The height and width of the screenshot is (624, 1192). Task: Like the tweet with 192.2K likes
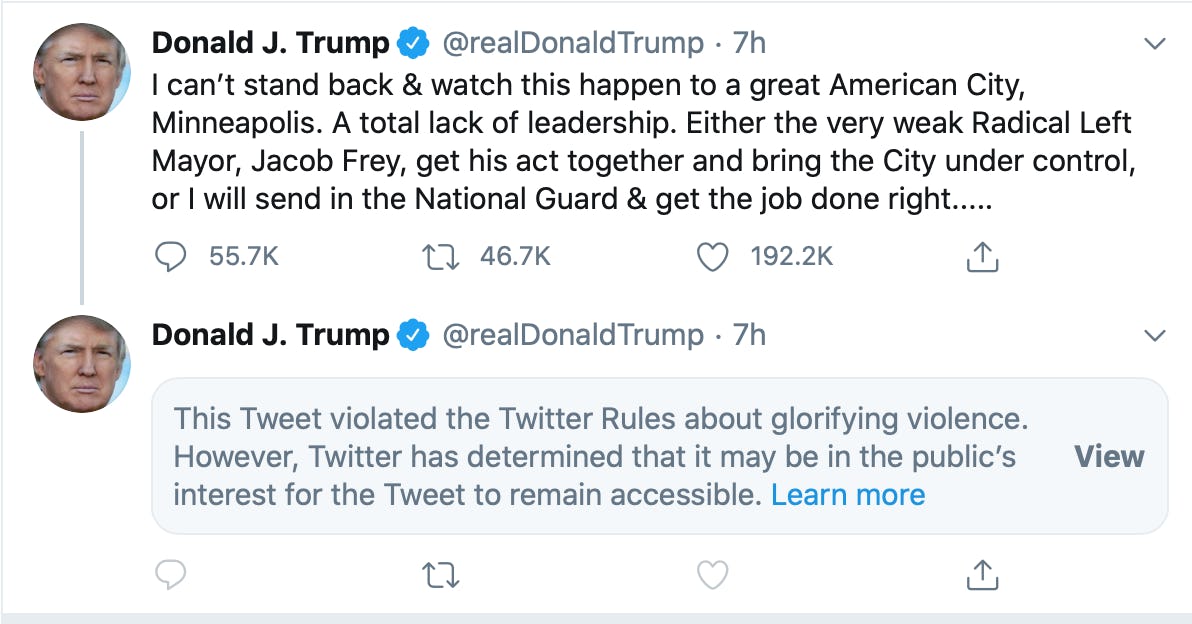711,257
